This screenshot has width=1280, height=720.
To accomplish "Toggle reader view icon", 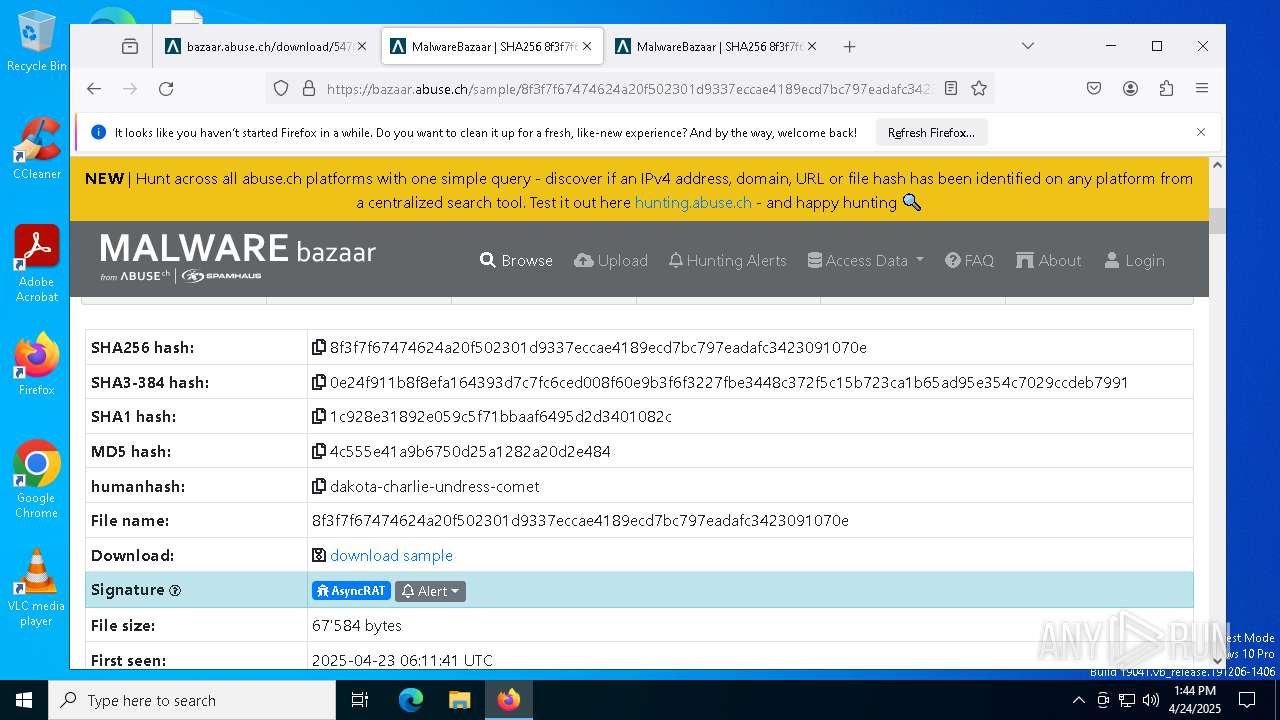I will (951, 88).
